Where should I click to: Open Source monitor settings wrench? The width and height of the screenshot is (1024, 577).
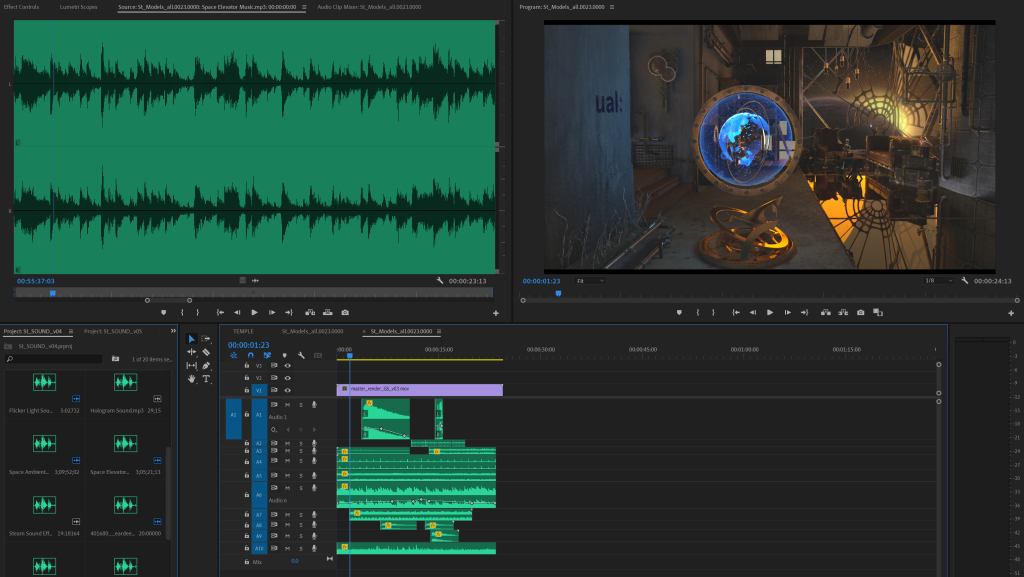440,281
